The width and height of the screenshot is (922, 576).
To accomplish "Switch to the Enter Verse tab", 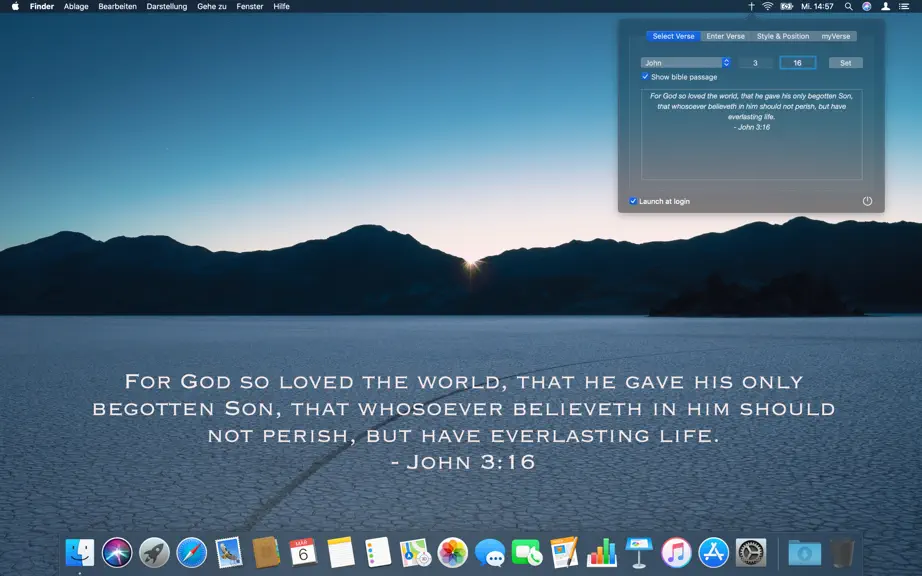I will pos(726,36).
